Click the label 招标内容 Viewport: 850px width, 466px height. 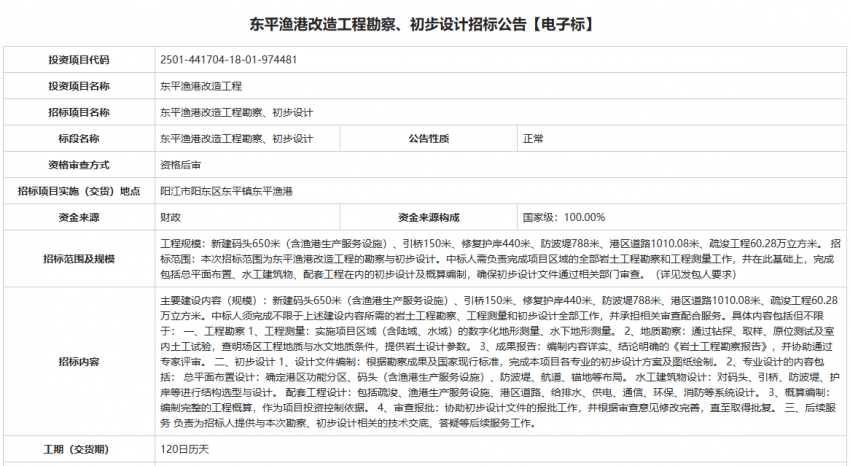coord(79,361)
